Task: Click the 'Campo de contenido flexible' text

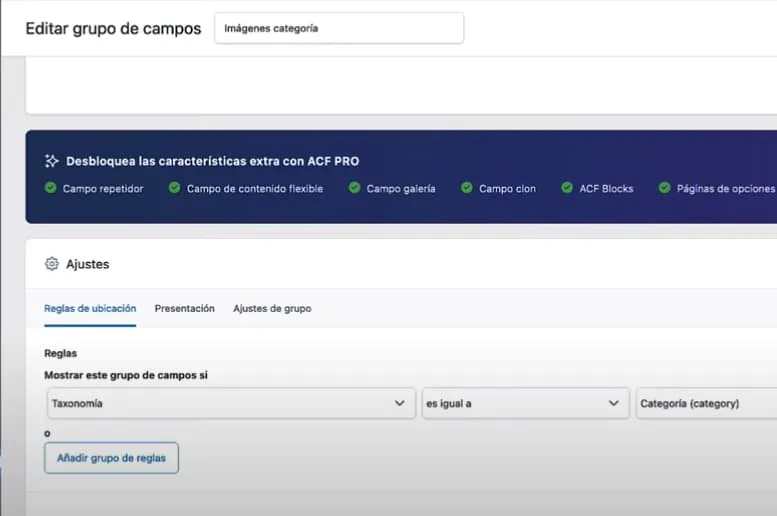Action: pos(255,188)
